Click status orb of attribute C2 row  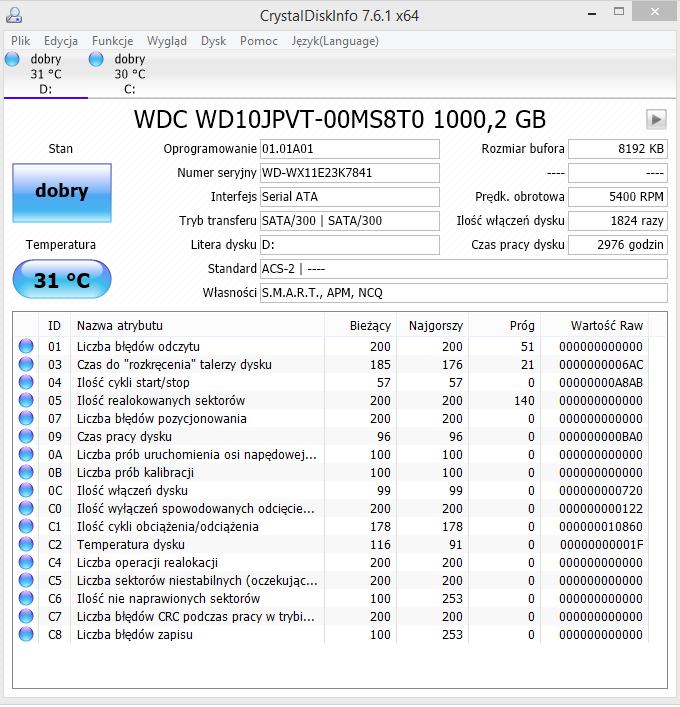click(26, 545)
